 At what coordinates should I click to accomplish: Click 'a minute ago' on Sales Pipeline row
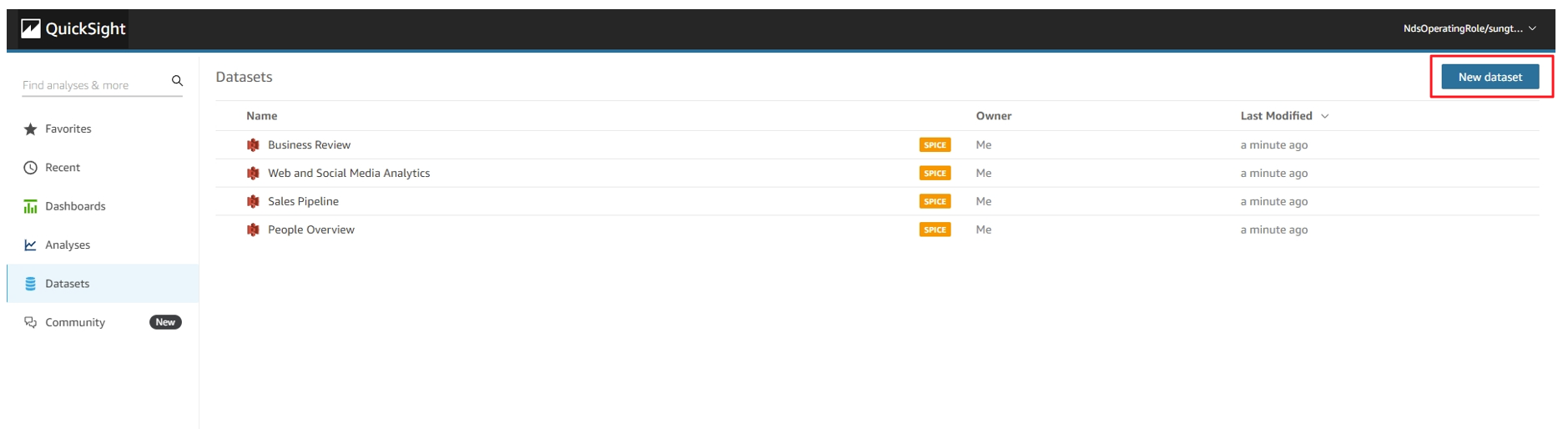[x=1273, y=202]
